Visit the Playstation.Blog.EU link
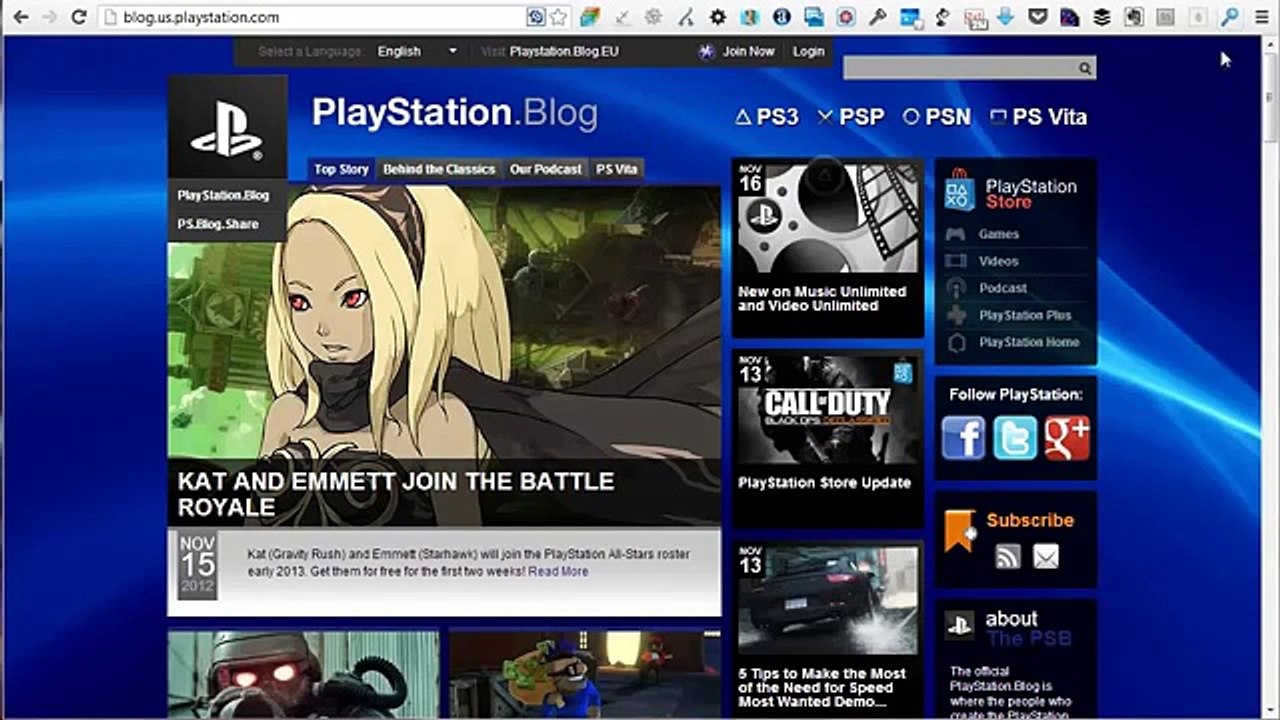This screenshot has width=1280, height=720. [x=564, y=51]
